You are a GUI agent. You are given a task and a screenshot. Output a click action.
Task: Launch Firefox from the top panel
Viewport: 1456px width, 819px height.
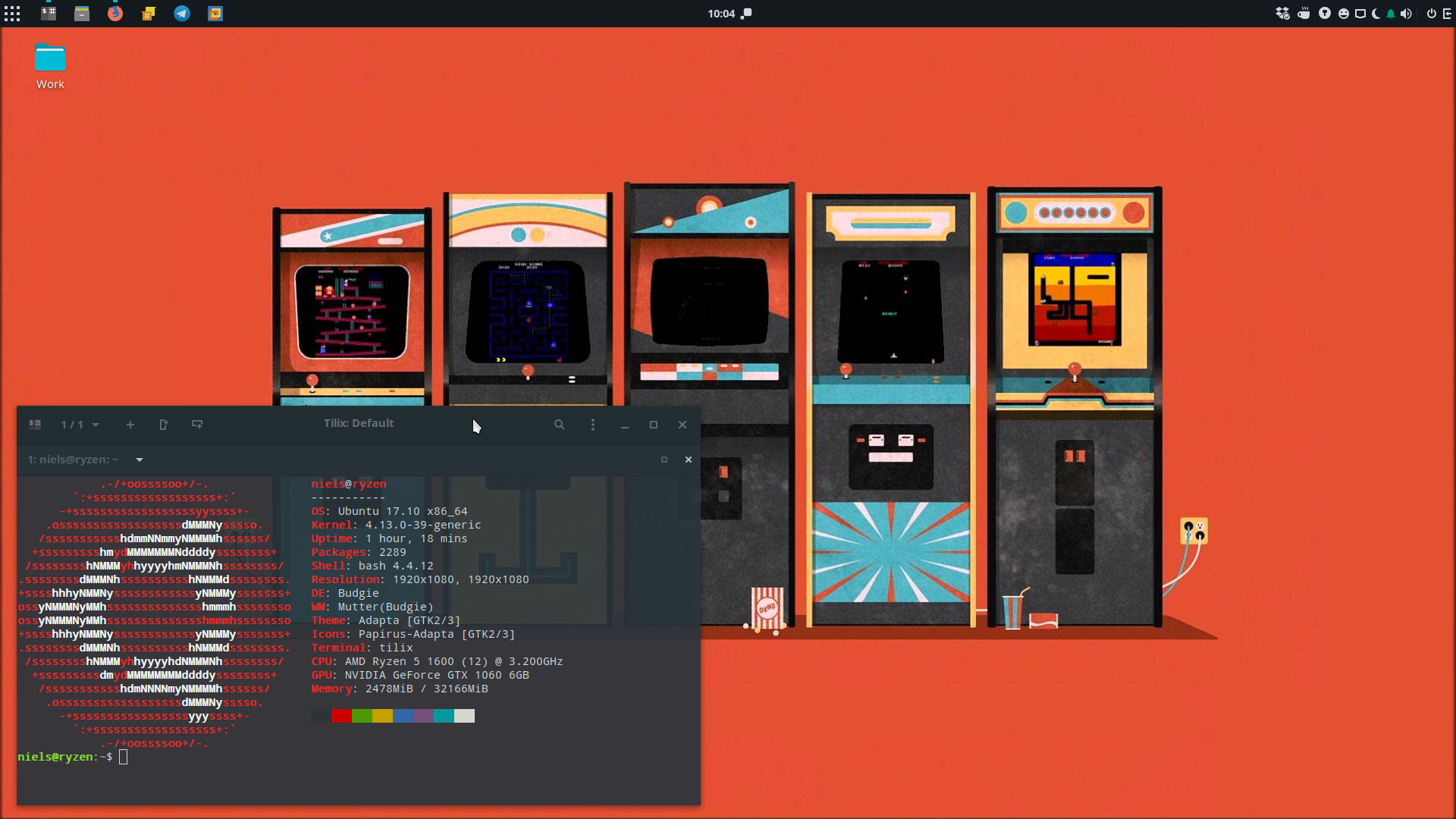[x=115, y=14]
